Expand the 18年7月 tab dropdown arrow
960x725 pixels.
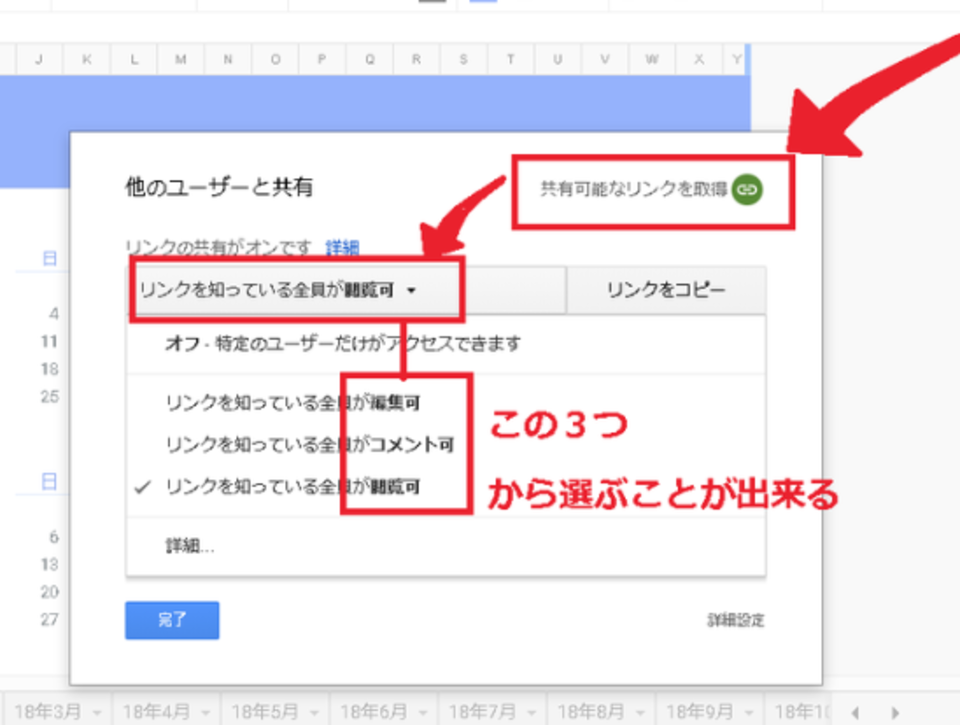pos(531,713)
